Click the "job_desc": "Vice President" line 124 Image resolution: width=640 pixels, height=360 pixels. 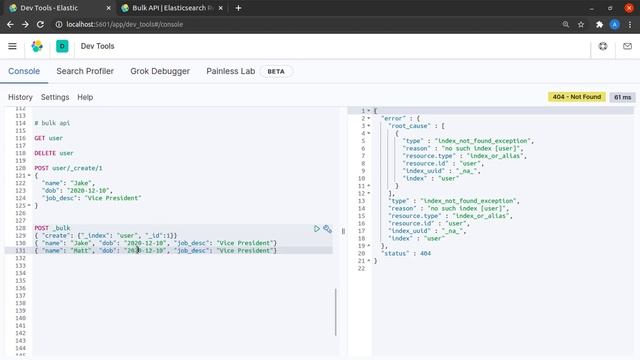(91, 198)
